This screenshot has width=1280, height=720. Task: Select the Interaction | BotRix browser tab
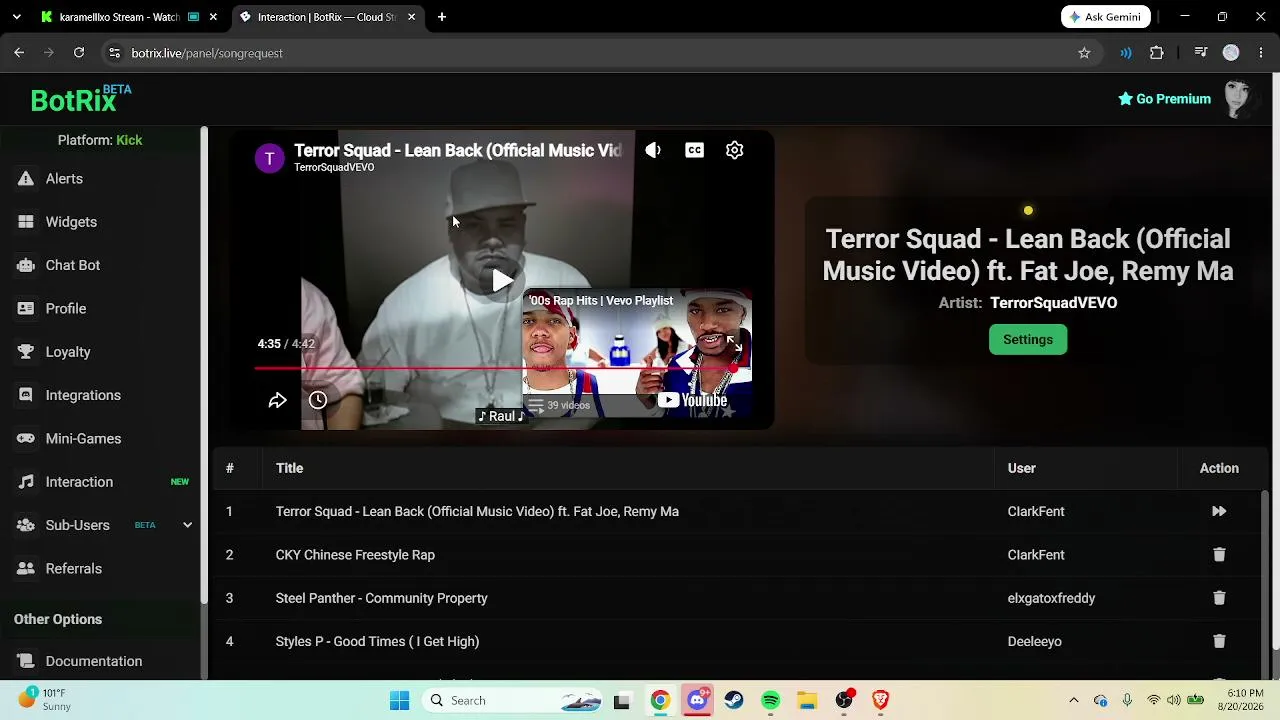pyautogui.click(x=326, y=17)
